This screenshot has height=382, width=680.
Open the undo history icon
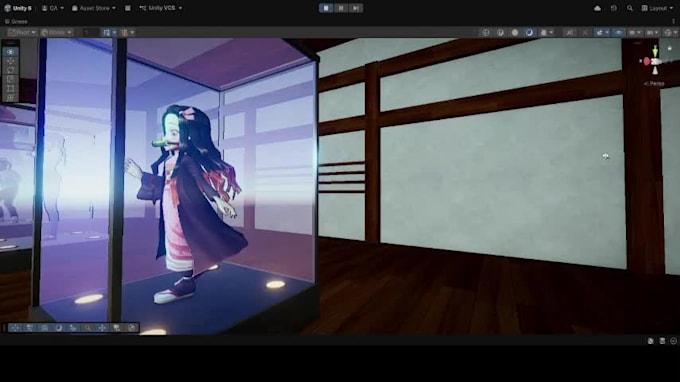pyautogui.click(x=614, y=8)
